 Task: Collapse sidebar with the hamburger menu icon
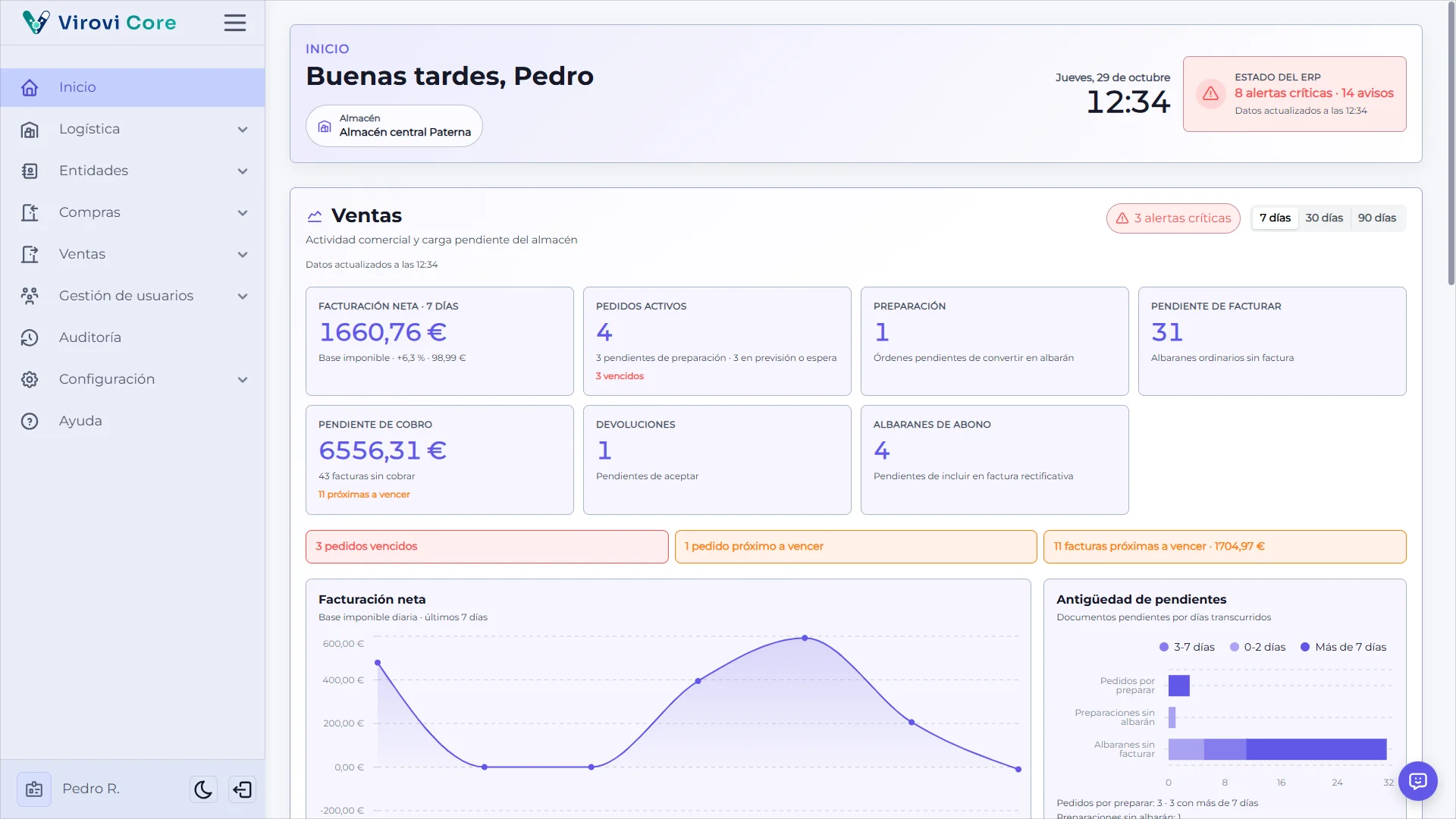235,23
